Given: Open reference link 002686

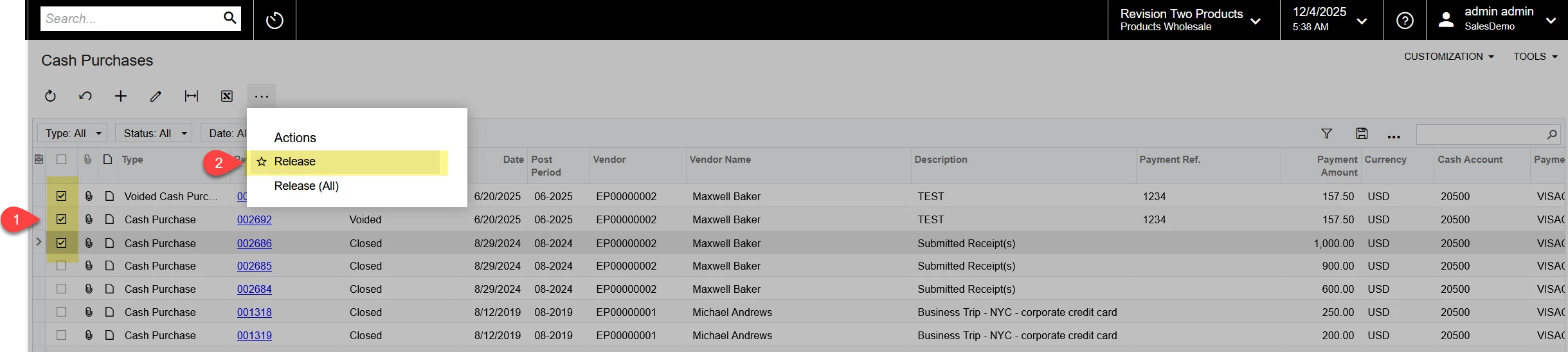Looking at the screenshot, I should point(254,243).
